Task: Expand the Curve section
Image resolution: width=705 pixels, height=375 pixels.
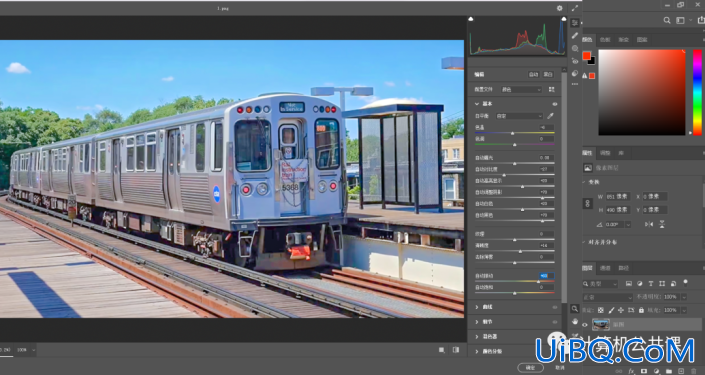Action: pyautogui.click(x=477, y=307)
